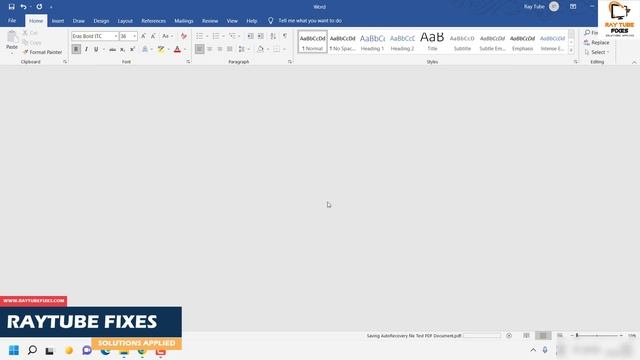
Task: Undo the last action
Action: [x=23, y=7]
